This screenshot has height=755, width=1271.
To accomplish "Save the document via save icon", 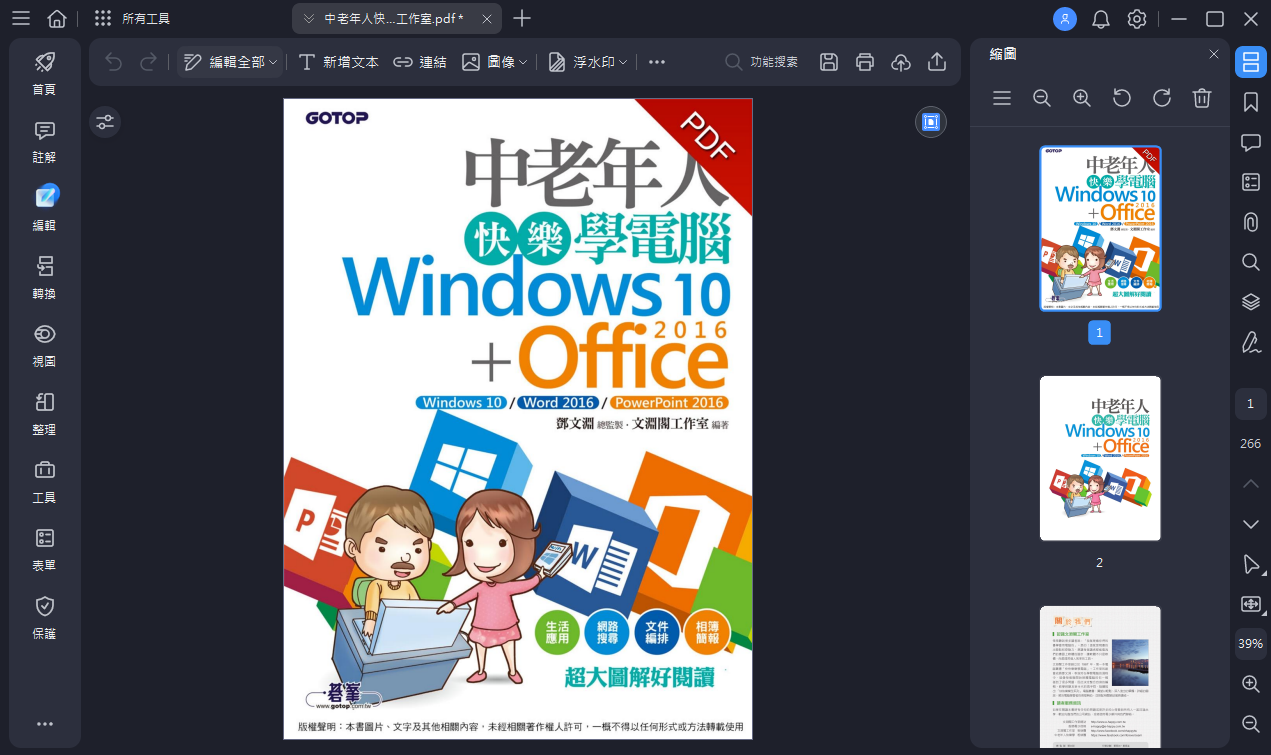I will [x=828, y=61].
